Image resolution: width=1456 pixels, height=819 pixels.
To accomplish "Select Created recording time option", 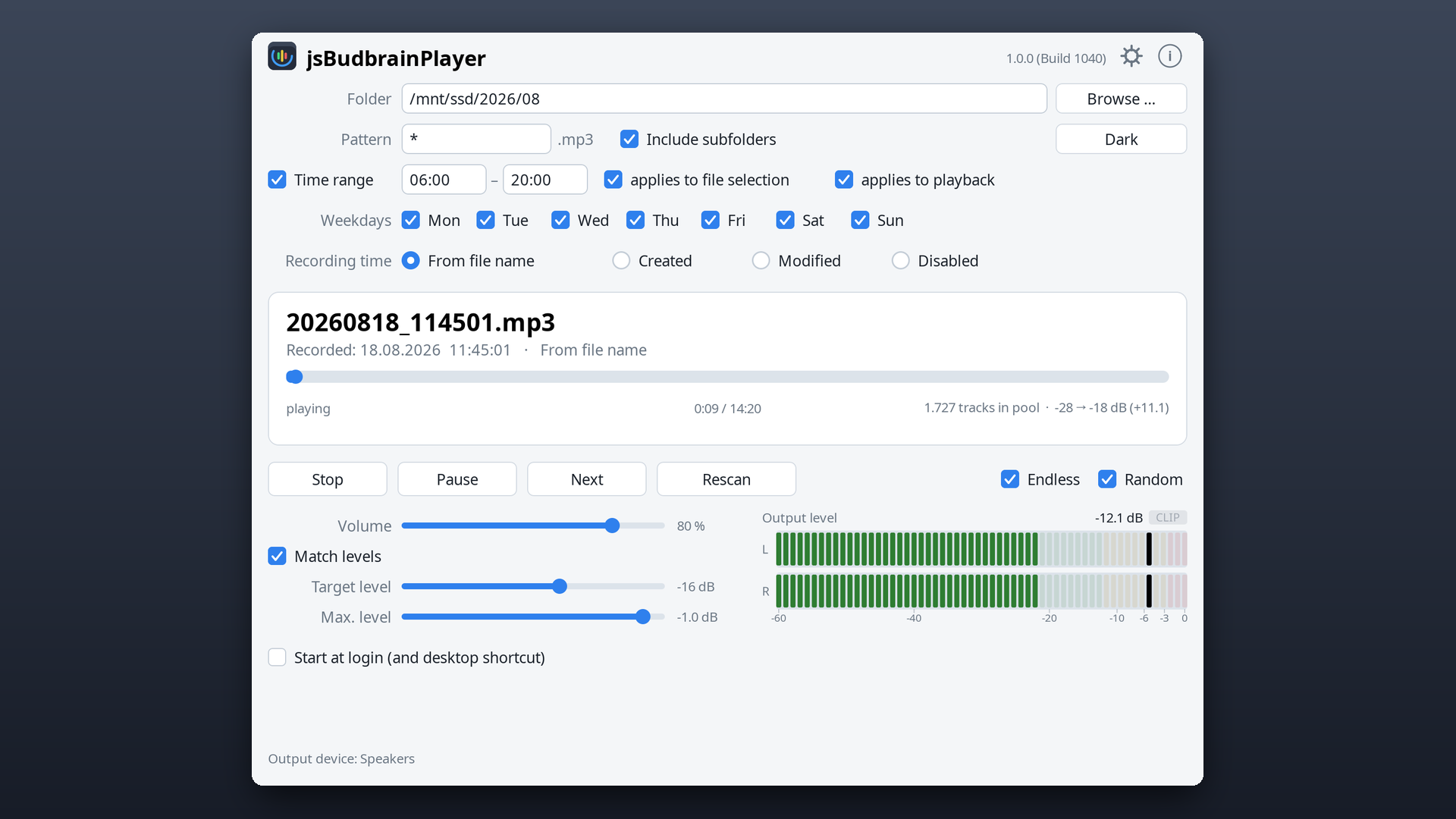I will pos(621,261).
